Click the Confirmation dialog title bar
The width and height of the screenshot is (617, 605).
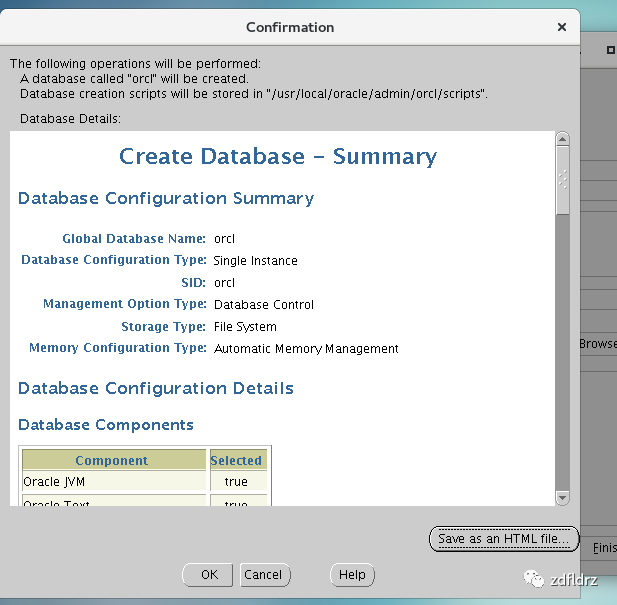click(290, 27)
